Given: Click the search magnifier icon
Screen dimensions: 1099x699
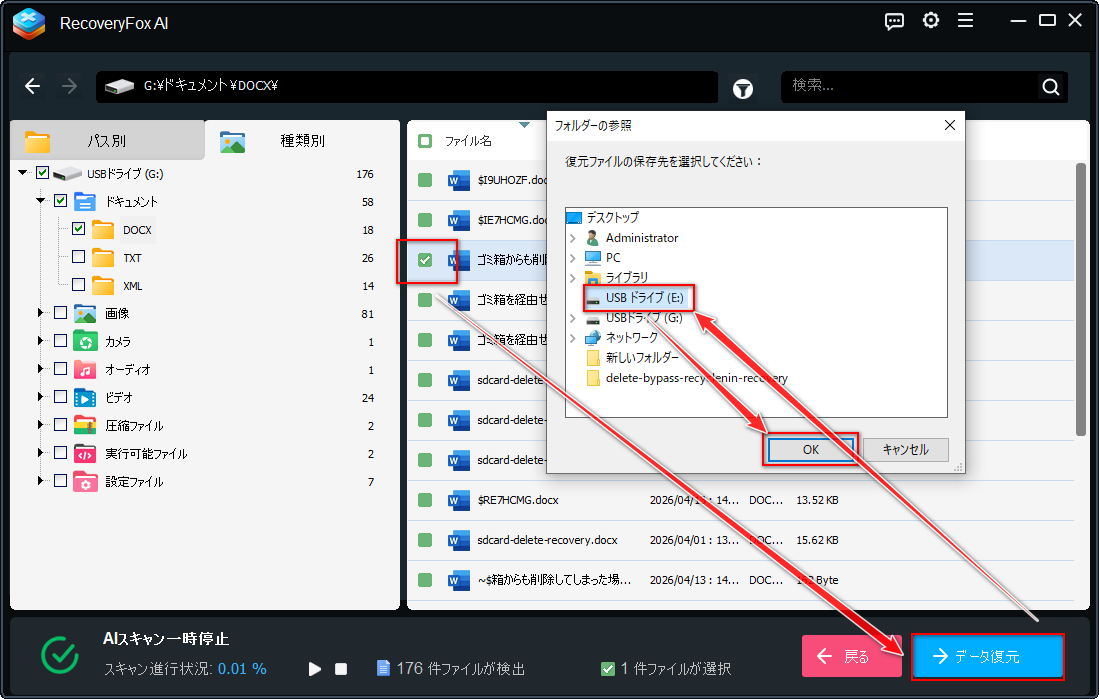Looking at the screenshot, I should coord(1050,87).
